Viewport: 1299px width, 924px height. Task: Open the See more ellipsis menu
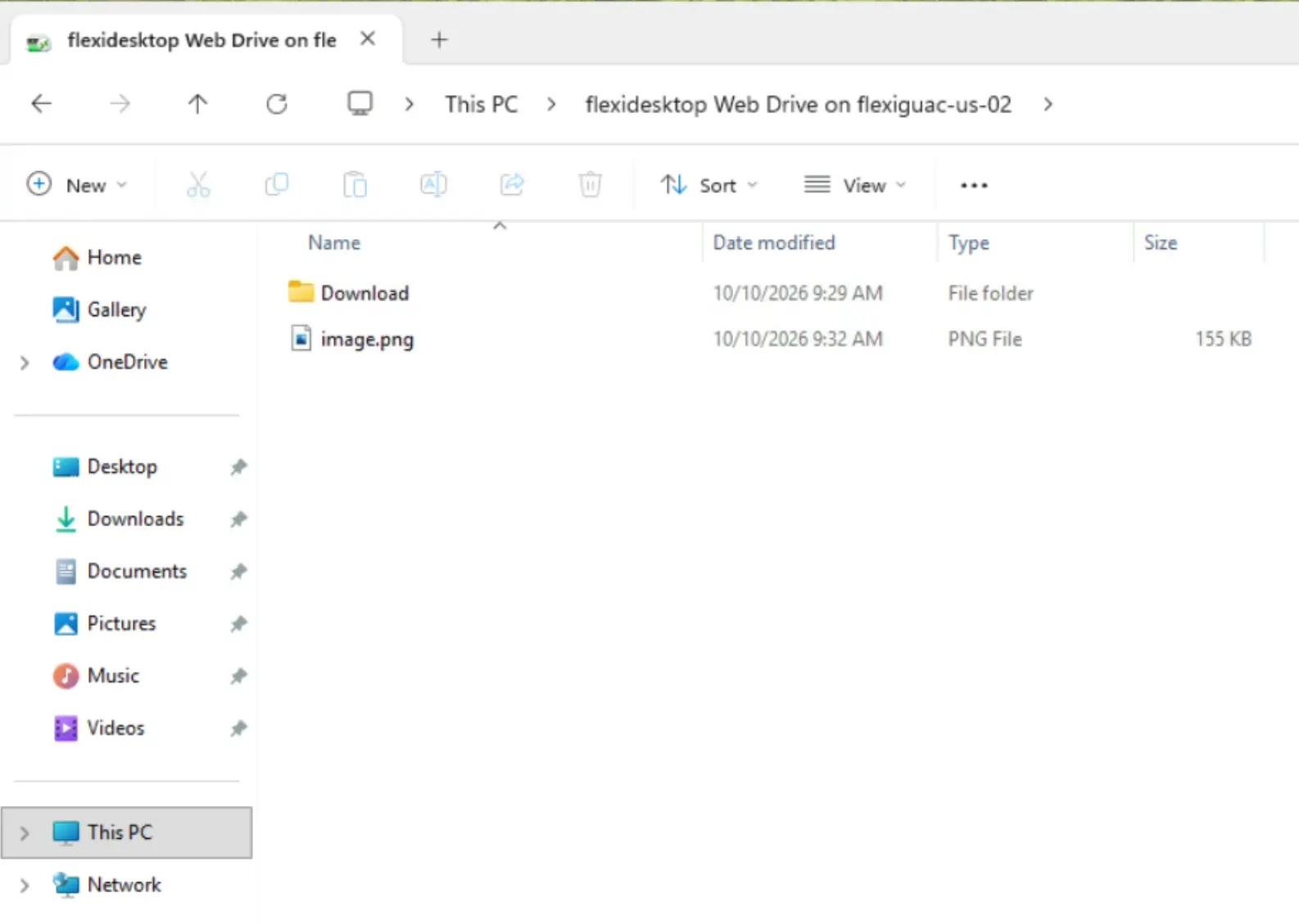974,185
